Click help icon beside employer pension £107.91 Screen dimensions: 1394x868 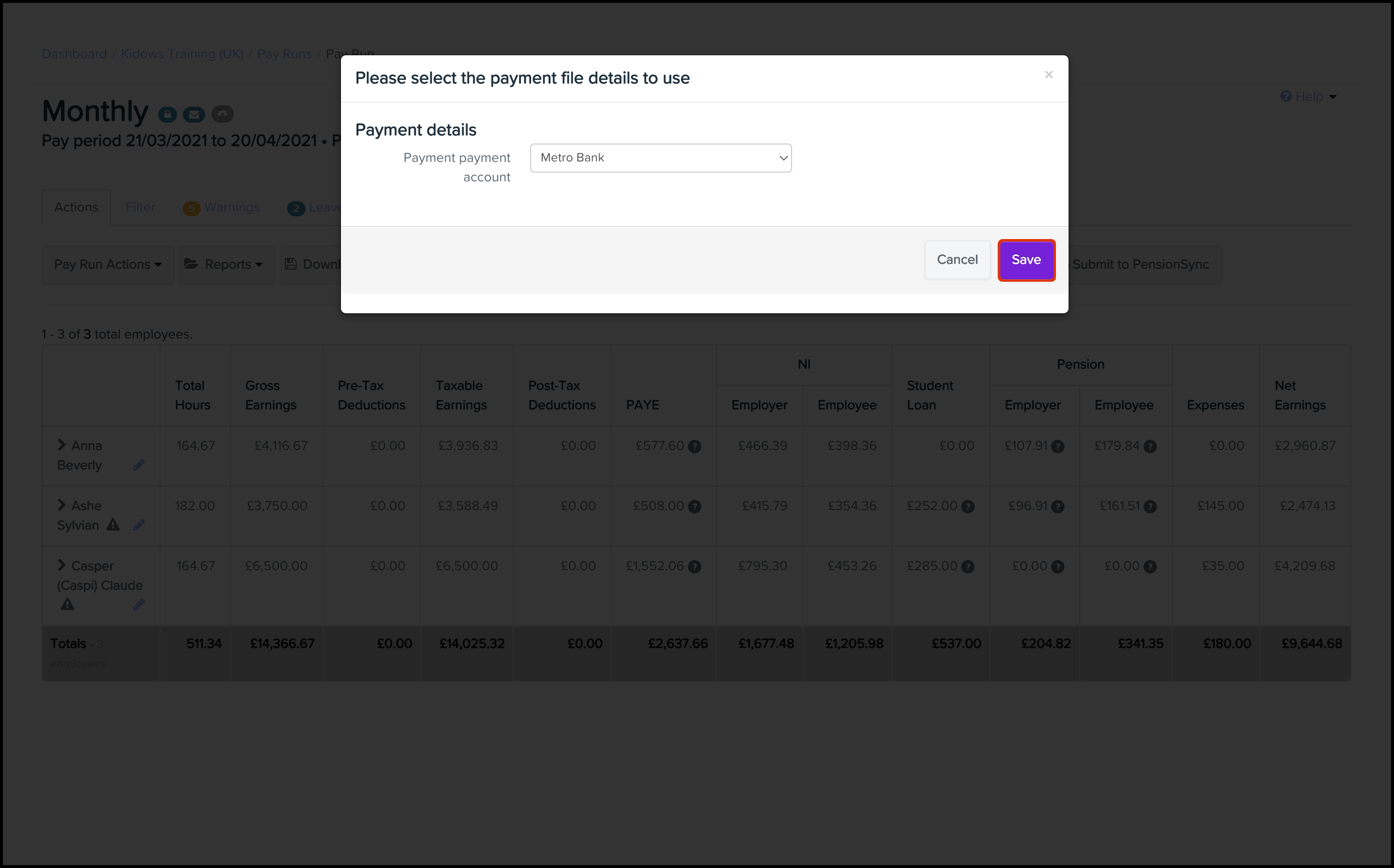[1057, 447]
